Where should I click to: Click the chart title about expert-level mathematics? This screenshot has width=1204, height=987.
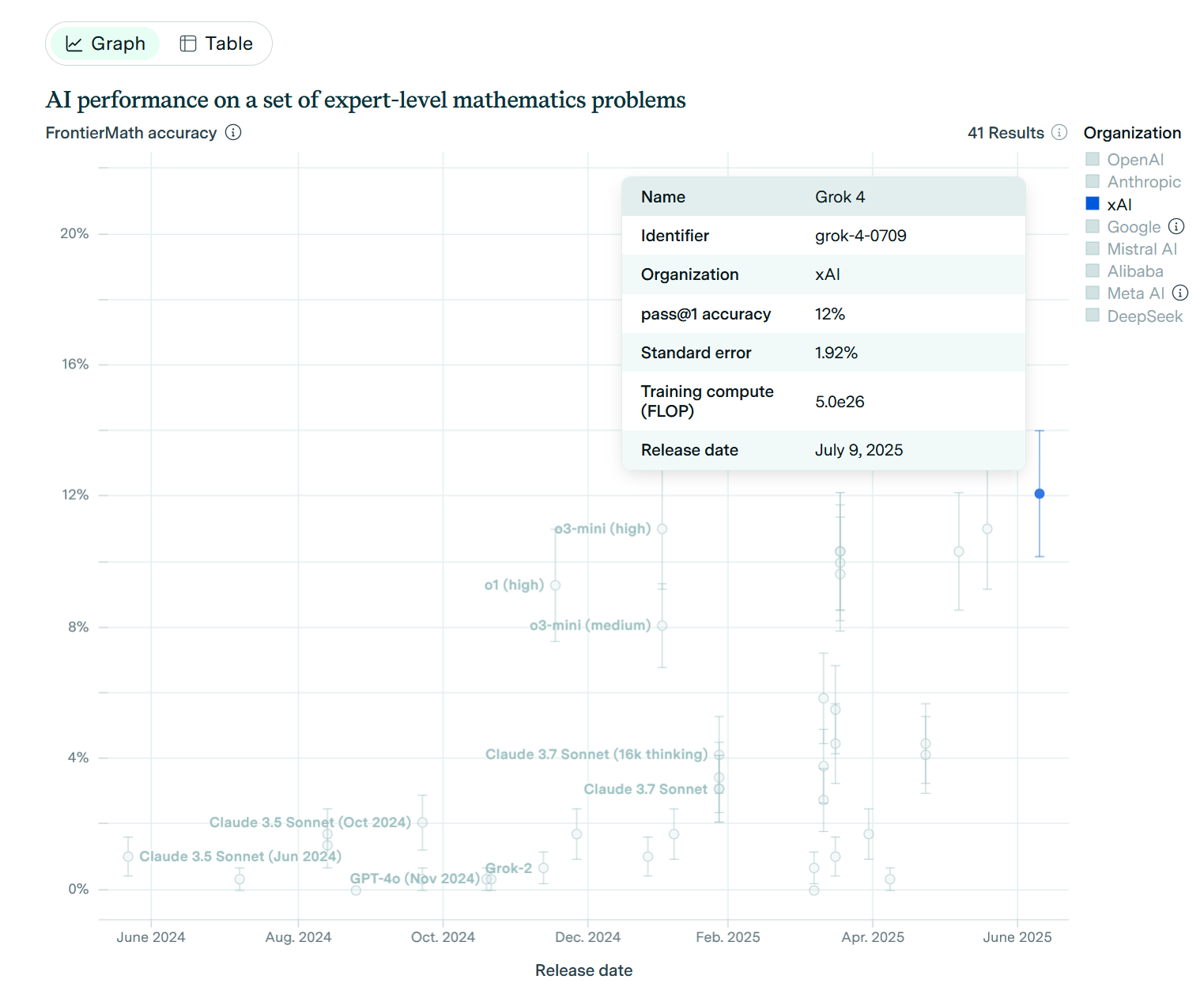click(x=366, y=100)
